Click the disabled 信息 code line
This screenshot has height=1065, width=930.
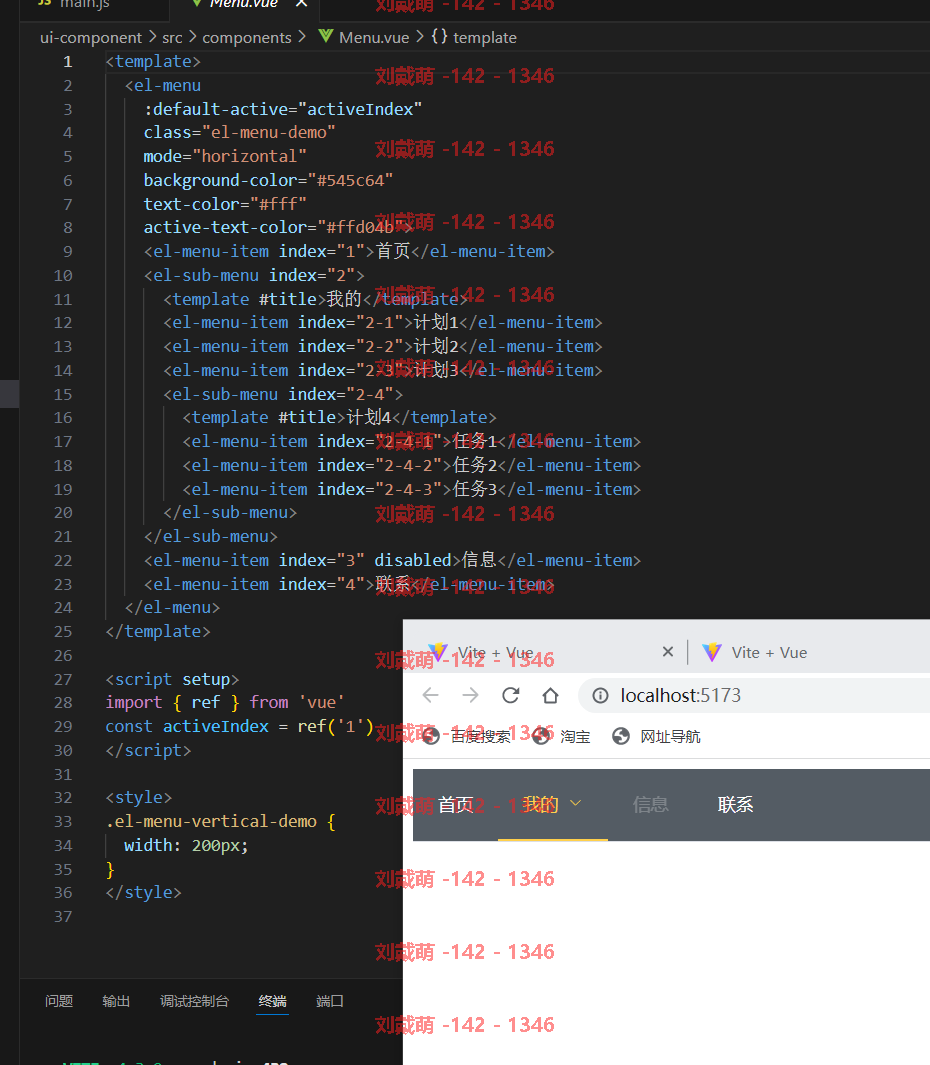[x=392, y=561]
